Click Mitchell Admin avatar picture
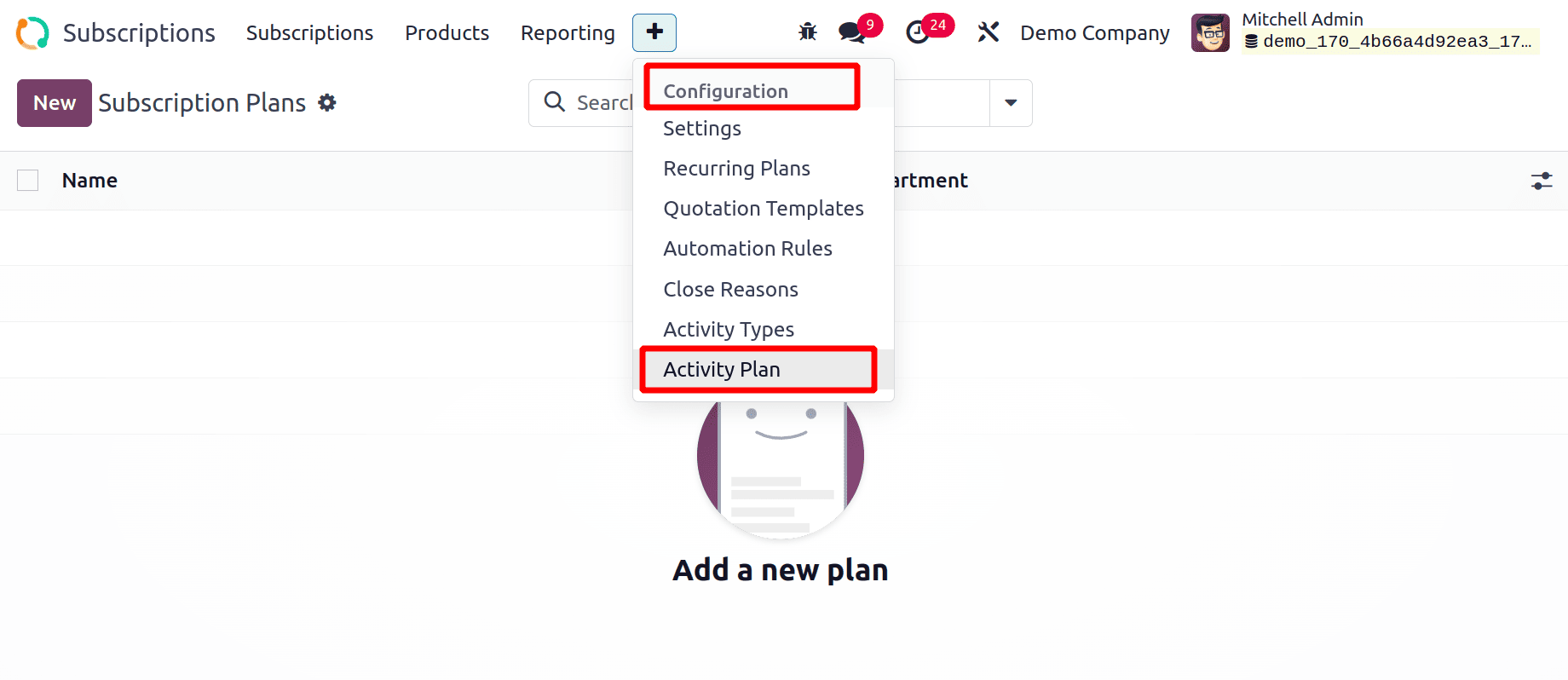 (x=1210, y=33)
